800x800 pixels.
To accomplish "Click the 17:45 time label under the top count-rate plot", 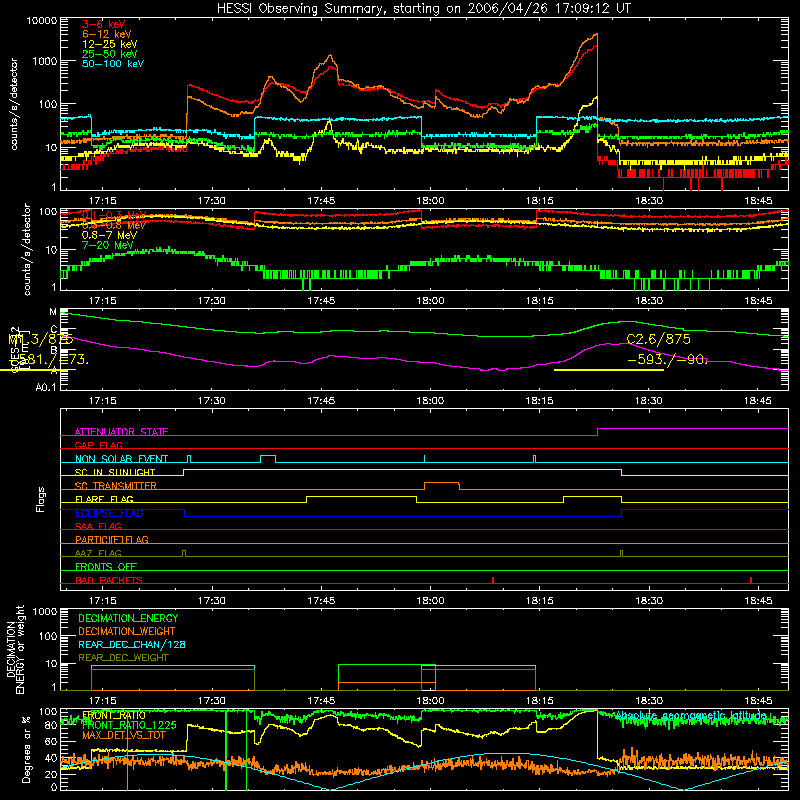I will click(321, 201).
